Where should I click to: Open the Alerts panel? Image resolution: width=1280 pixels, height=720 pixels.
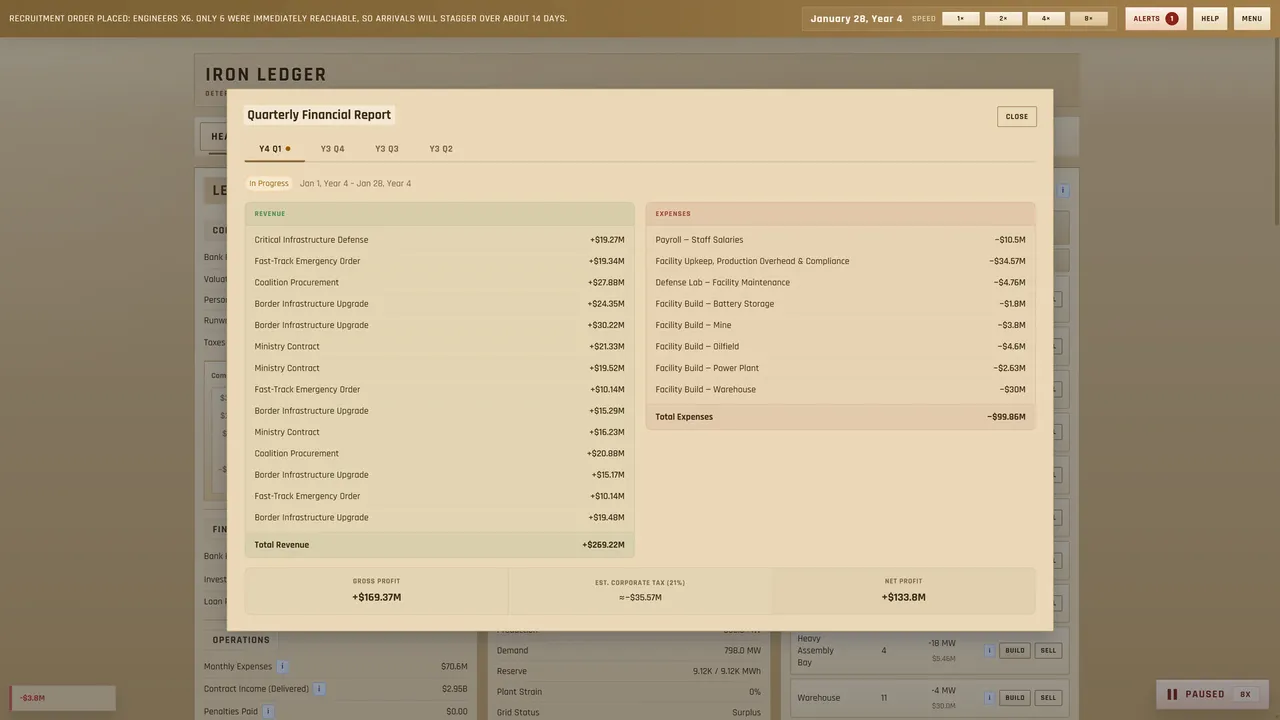coord(1156,18)
